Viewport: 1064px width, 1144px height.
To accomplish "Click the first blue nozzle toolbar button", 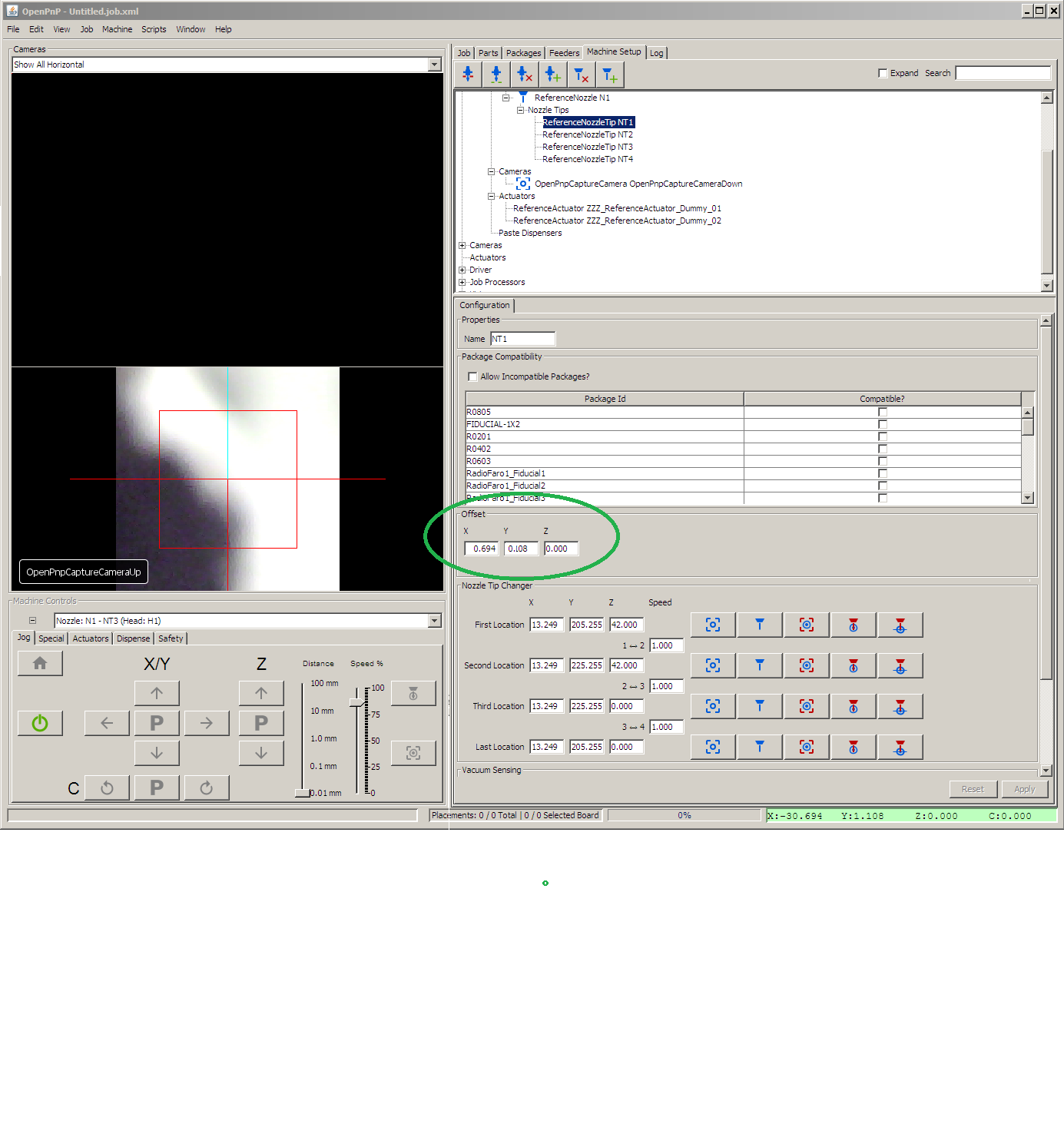I will click(468, 75).
